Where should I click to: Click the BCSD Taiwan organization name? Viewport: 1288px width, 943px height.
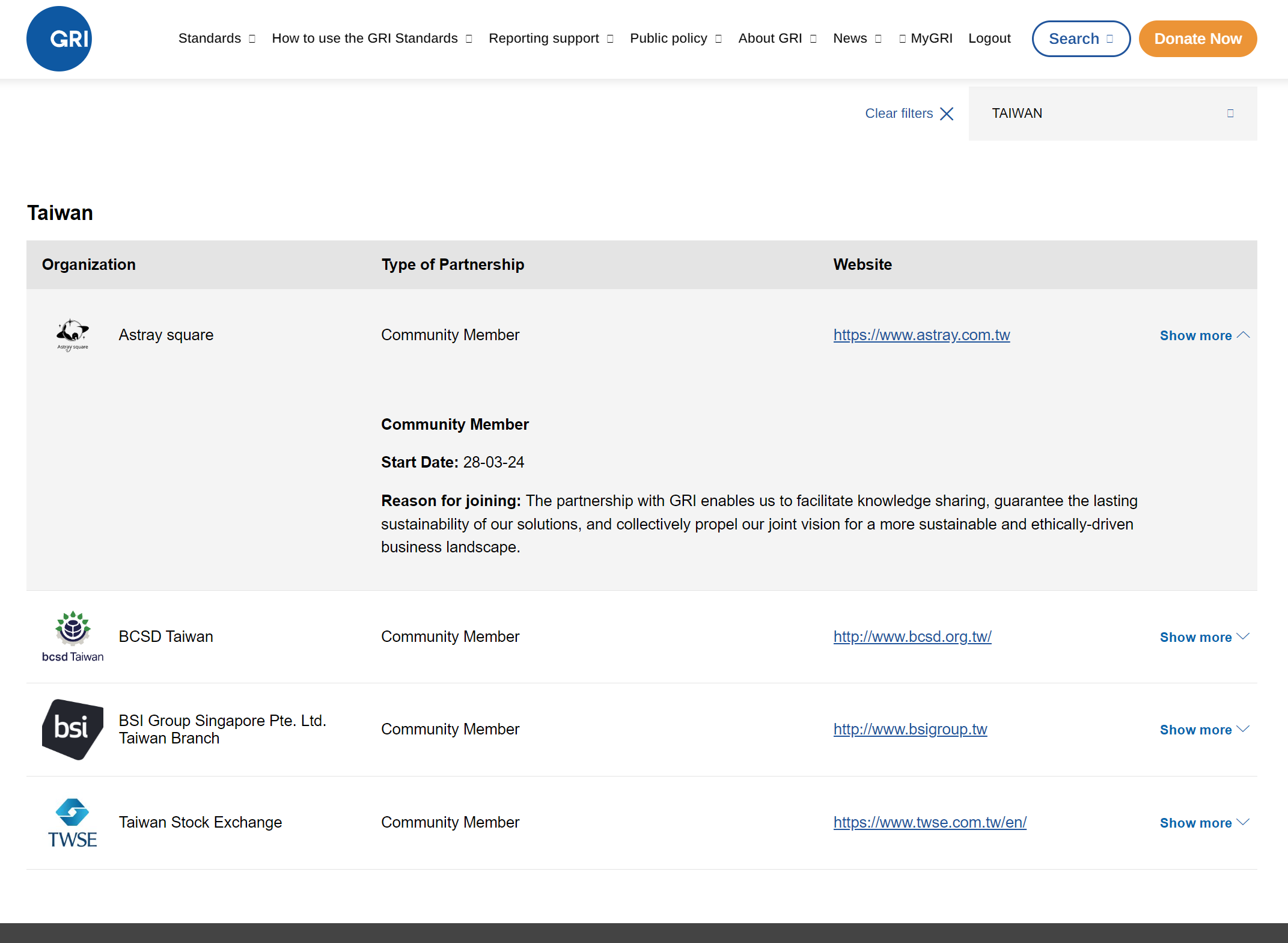click(x=166, y=636)
